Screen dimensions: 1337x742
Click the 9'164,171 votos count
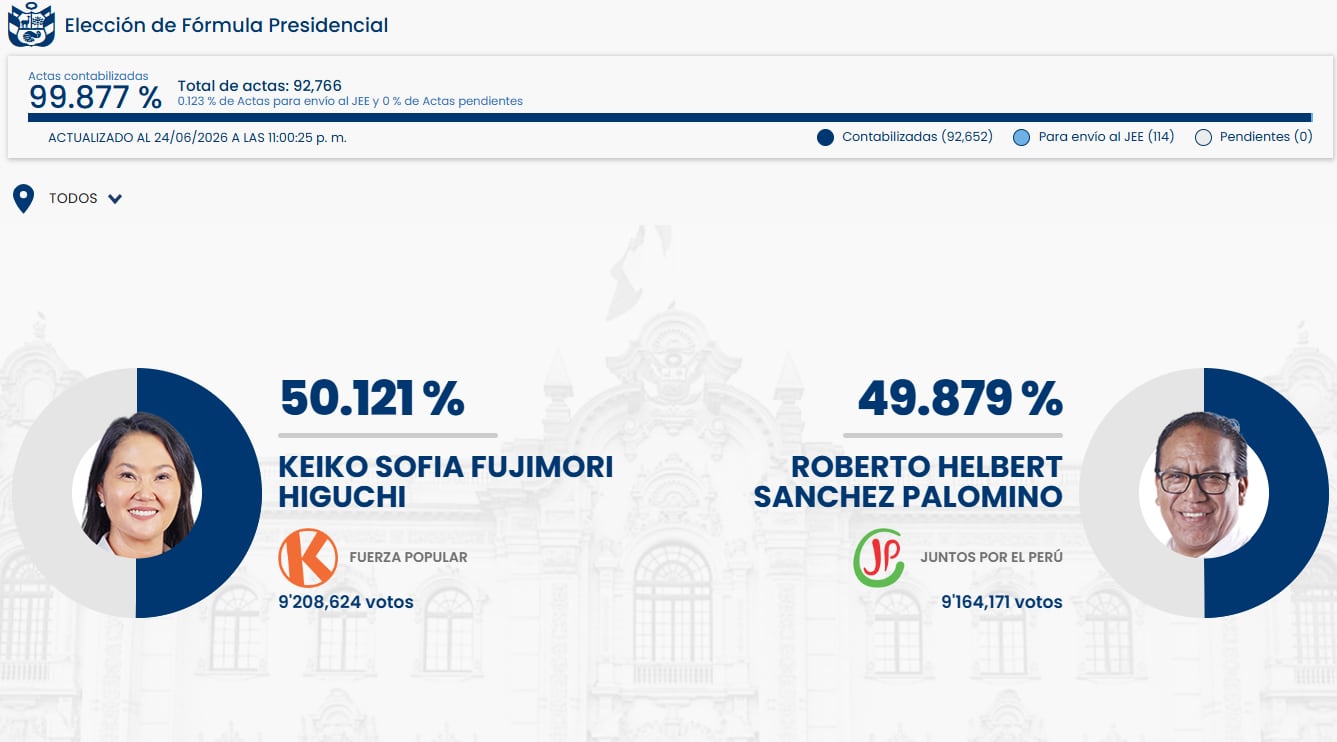(x=1001, y=602)
